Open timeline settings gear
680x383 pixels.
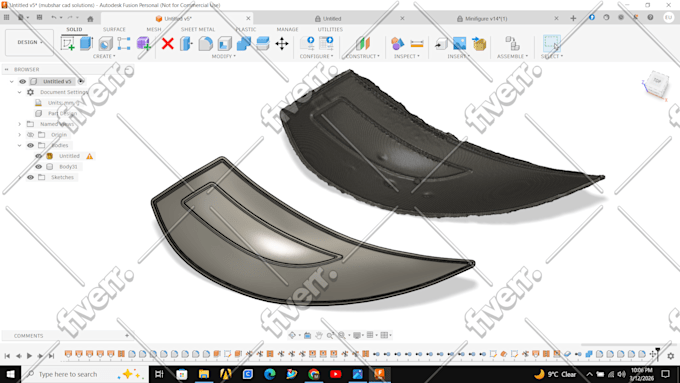(670, 356)
